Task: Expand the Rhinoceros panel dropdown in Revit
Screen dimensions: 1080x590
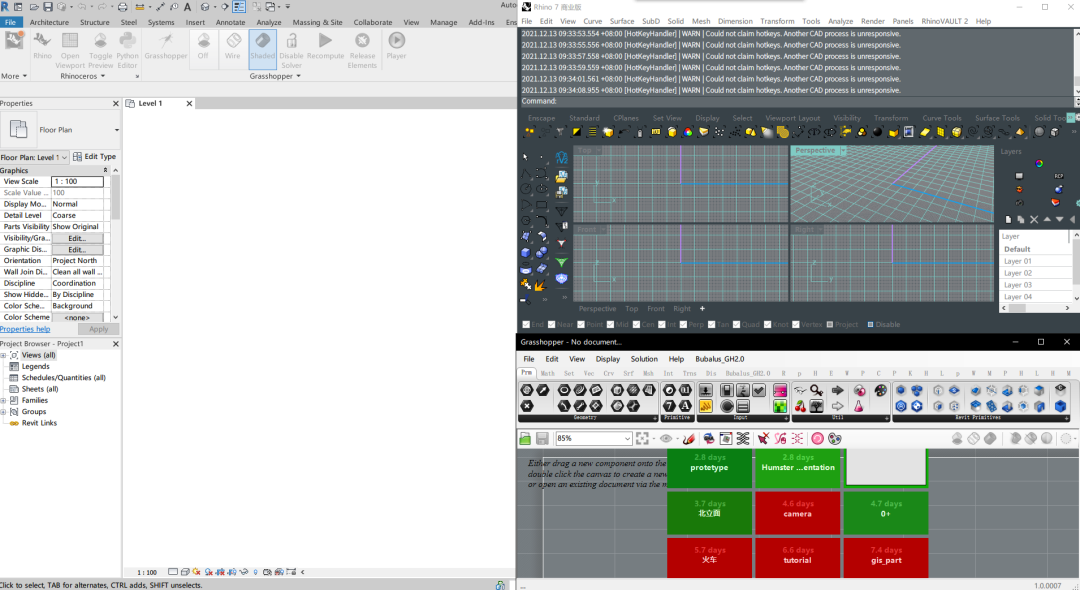Action: click(x=103, y=76)
